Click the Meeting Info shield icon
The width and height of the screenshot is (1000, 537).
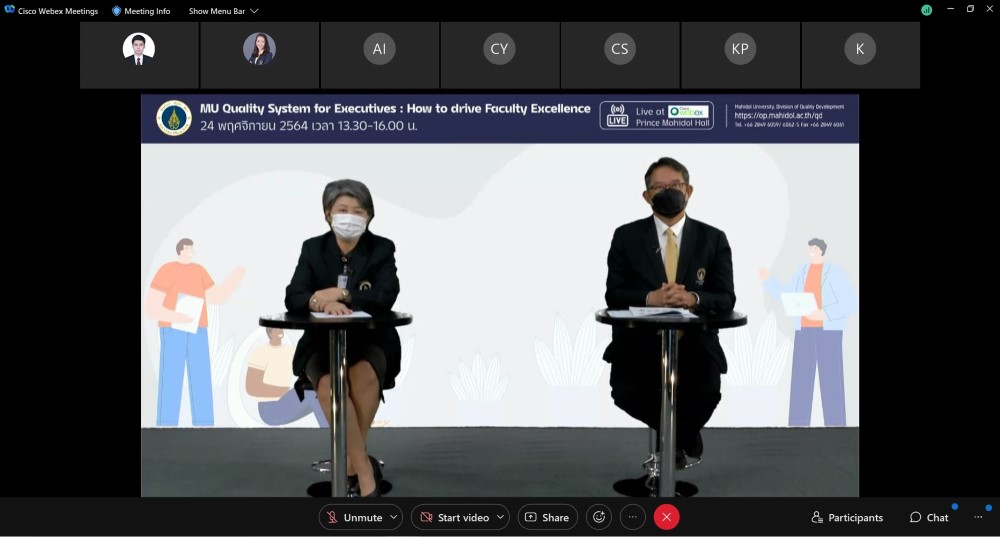tap(116, 11)
